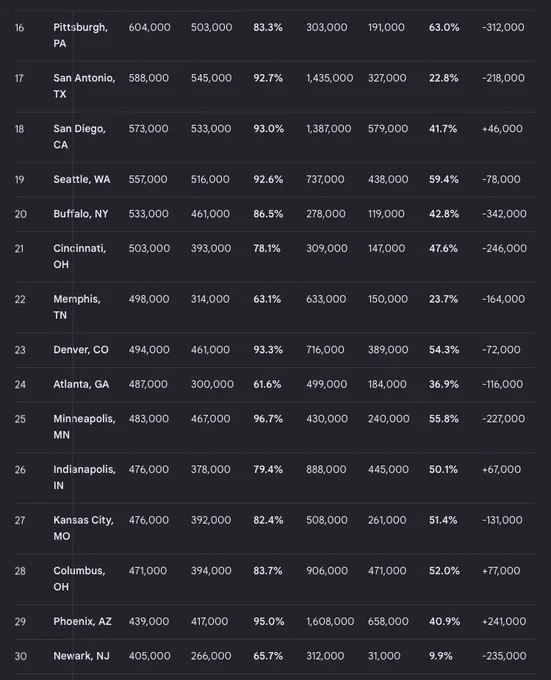
Task: Select the Kansas City, MO city cell
Action: click(83, 528)
